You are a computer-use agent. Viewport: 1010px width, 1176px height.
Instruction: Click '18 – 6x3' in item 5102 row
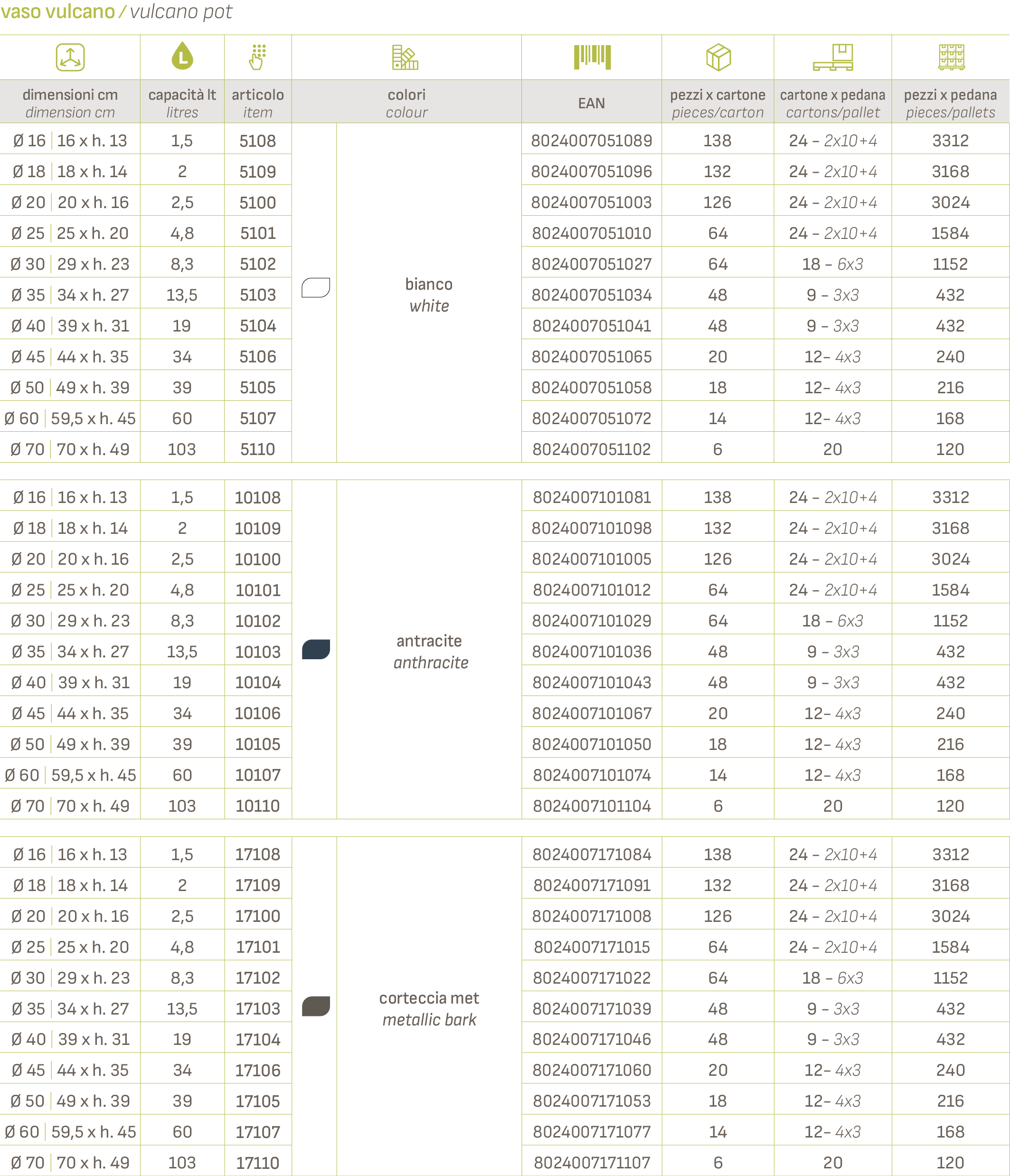tap(832, 265)
